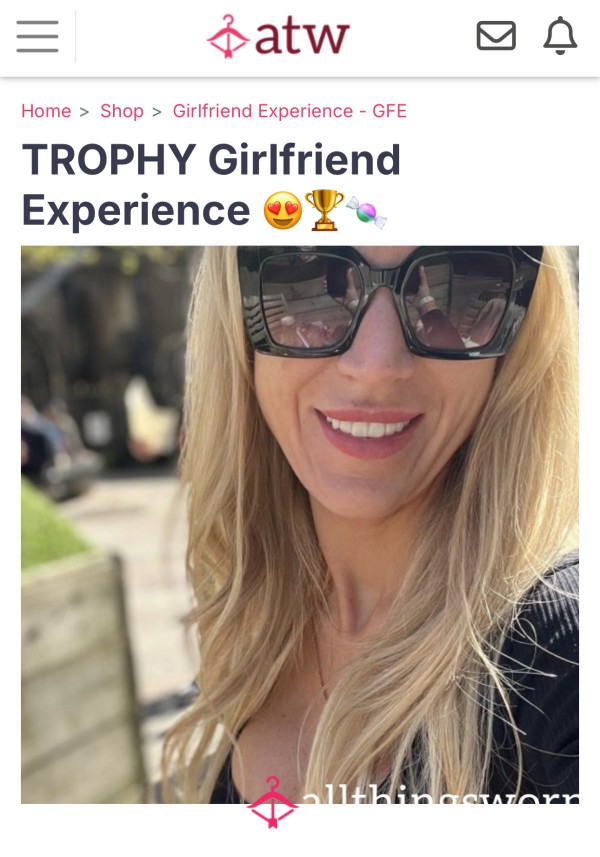Open the notifications bell
Screen dimensions: 600x857
coord(560,36)
